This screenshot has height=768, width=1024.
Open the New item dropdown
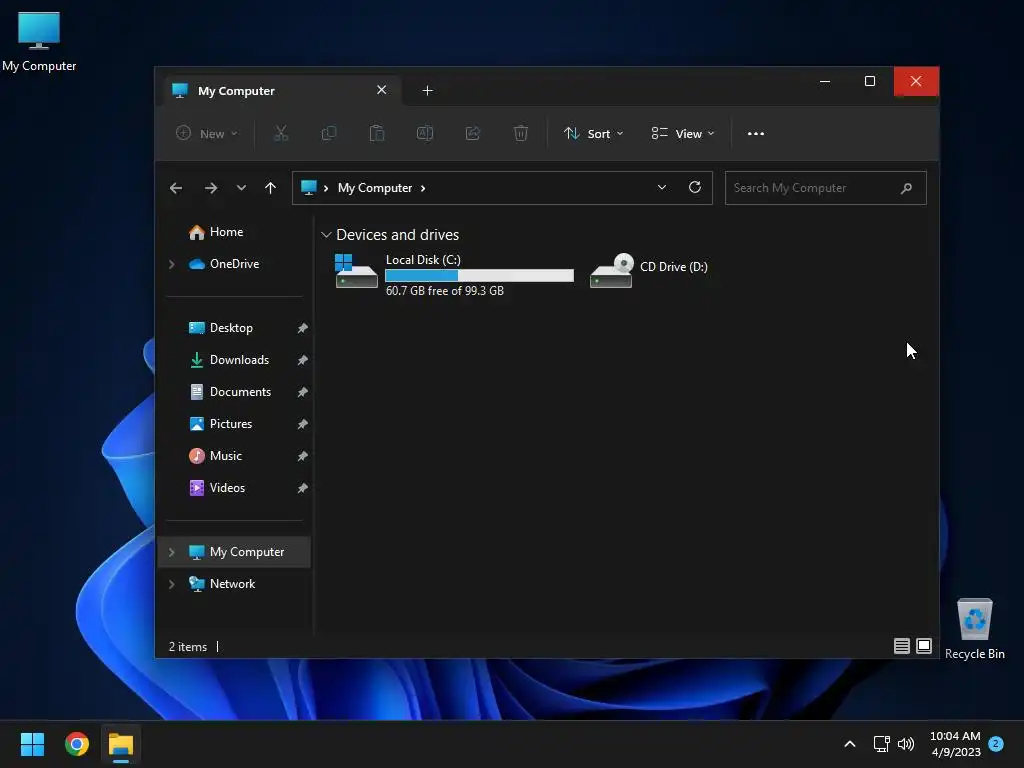(x=207, y=133)
